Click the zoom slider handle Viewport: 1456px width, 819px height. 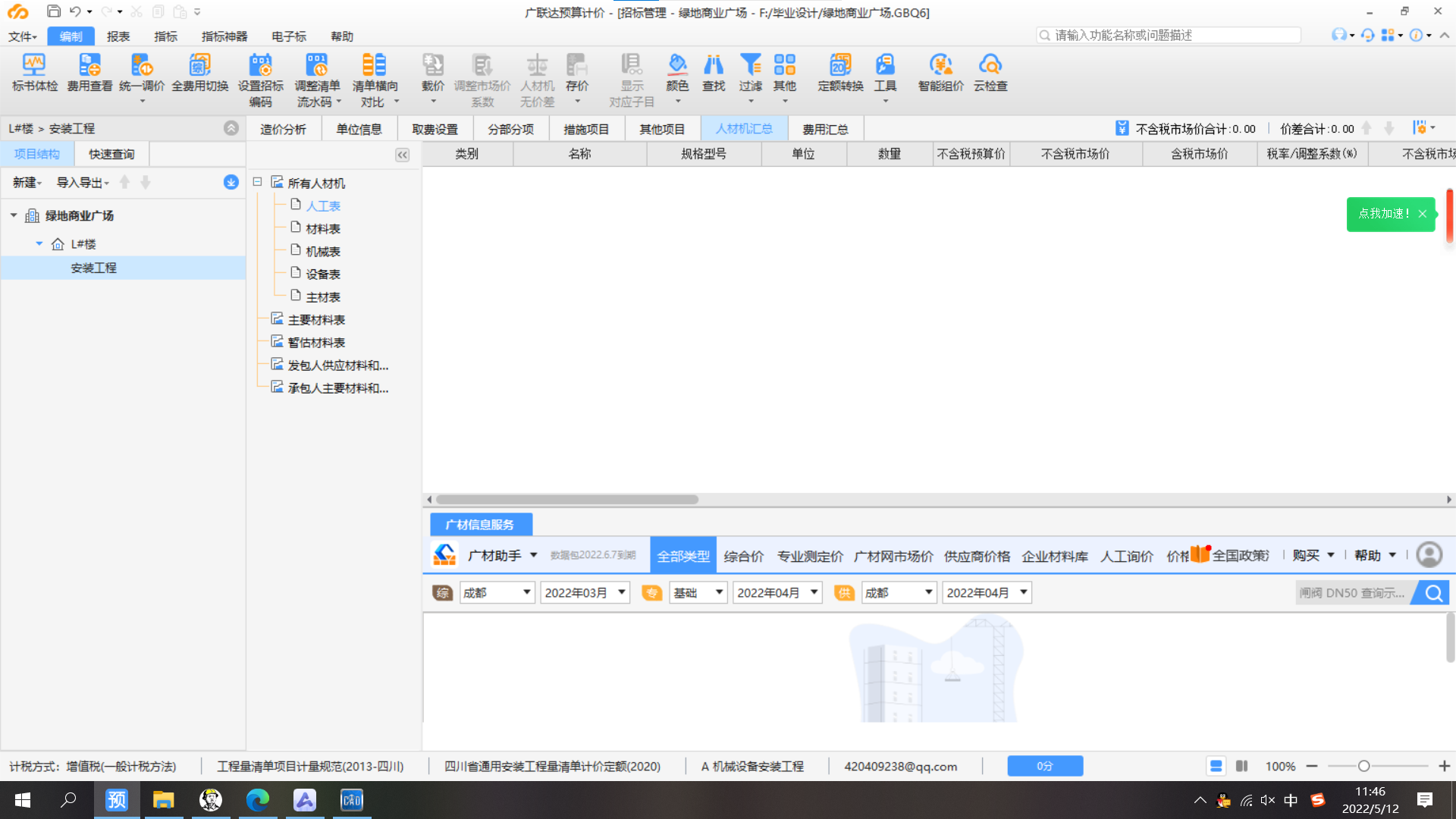click(1363, 766)
